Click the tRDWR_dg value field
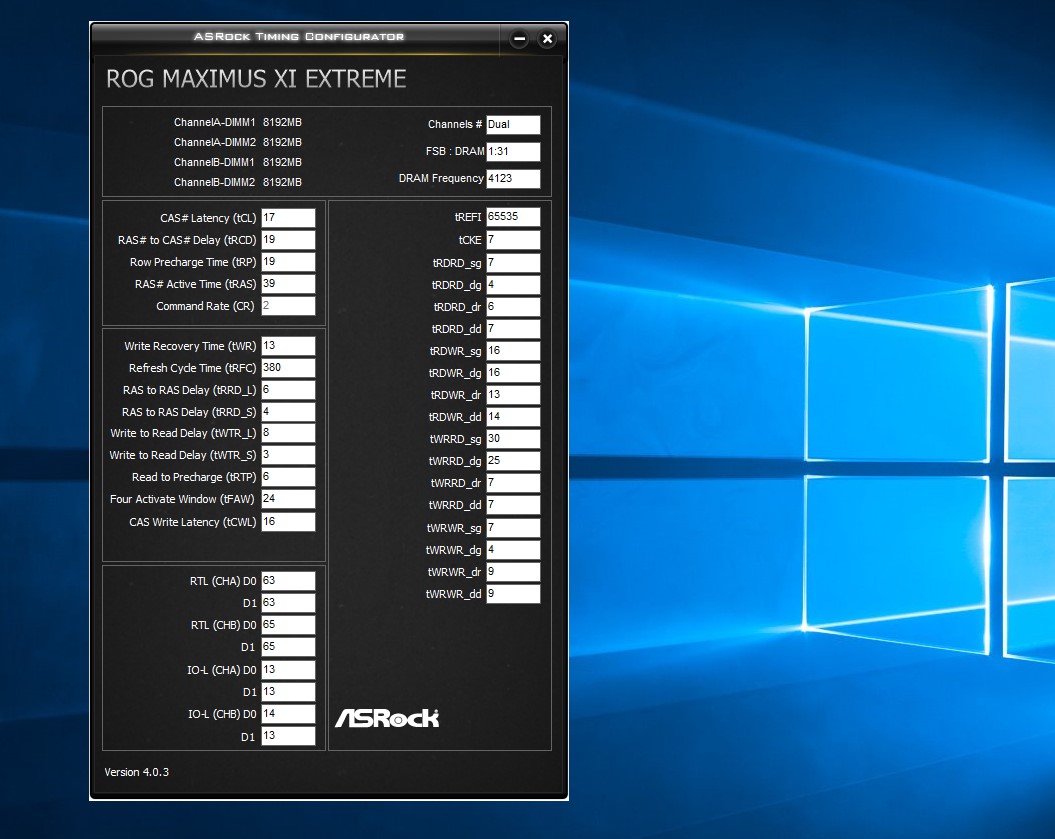 pos(513,373)
